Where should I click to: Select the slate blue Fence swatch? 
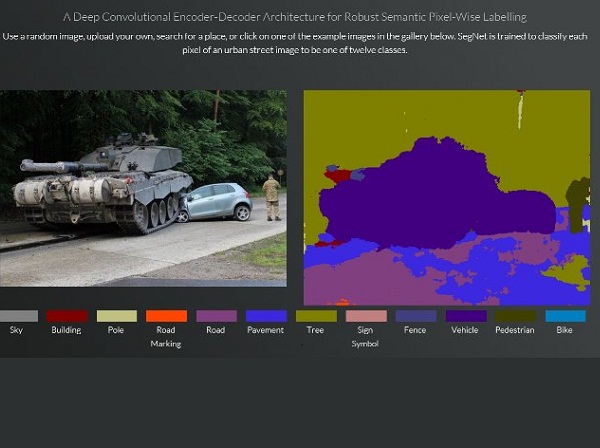coord(416,316)
